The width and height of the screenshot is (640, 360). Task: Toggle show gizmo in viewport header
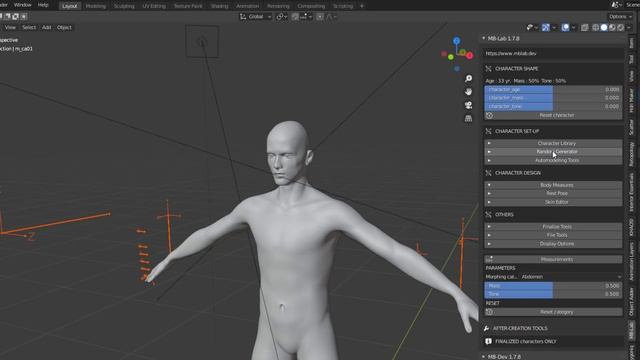pyautogui.click(x=546, y=27)
